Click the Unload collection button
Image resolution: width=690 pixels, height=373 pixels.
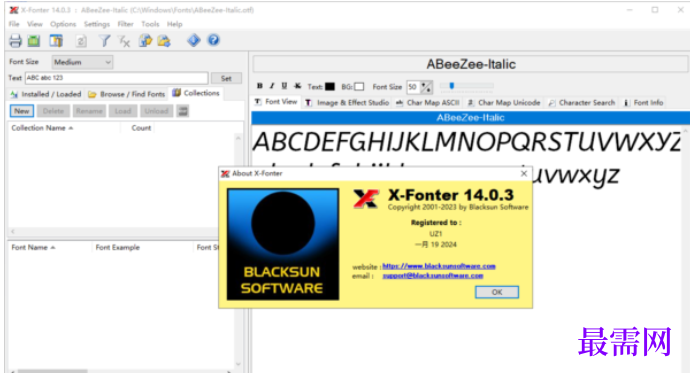pos(156,111)
